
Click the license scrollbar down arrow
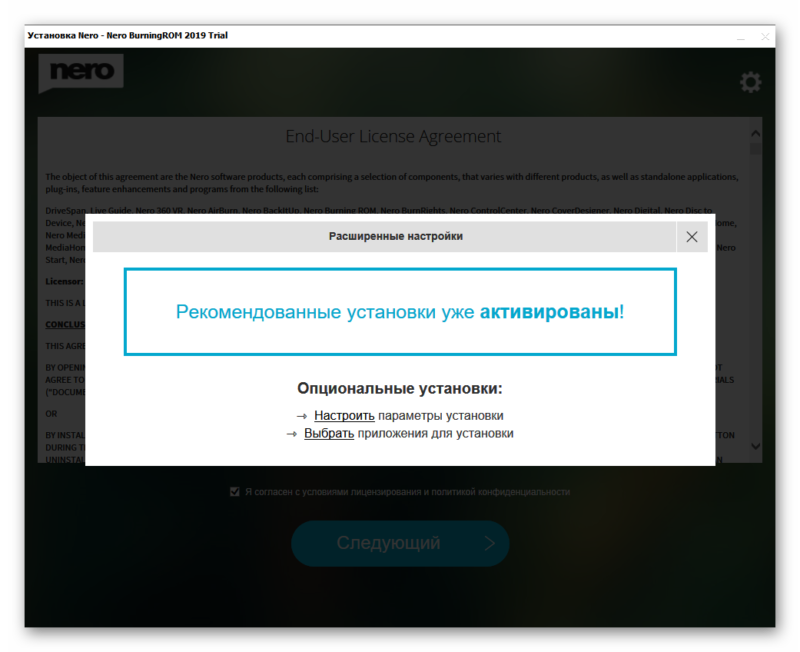pos(756,446)
